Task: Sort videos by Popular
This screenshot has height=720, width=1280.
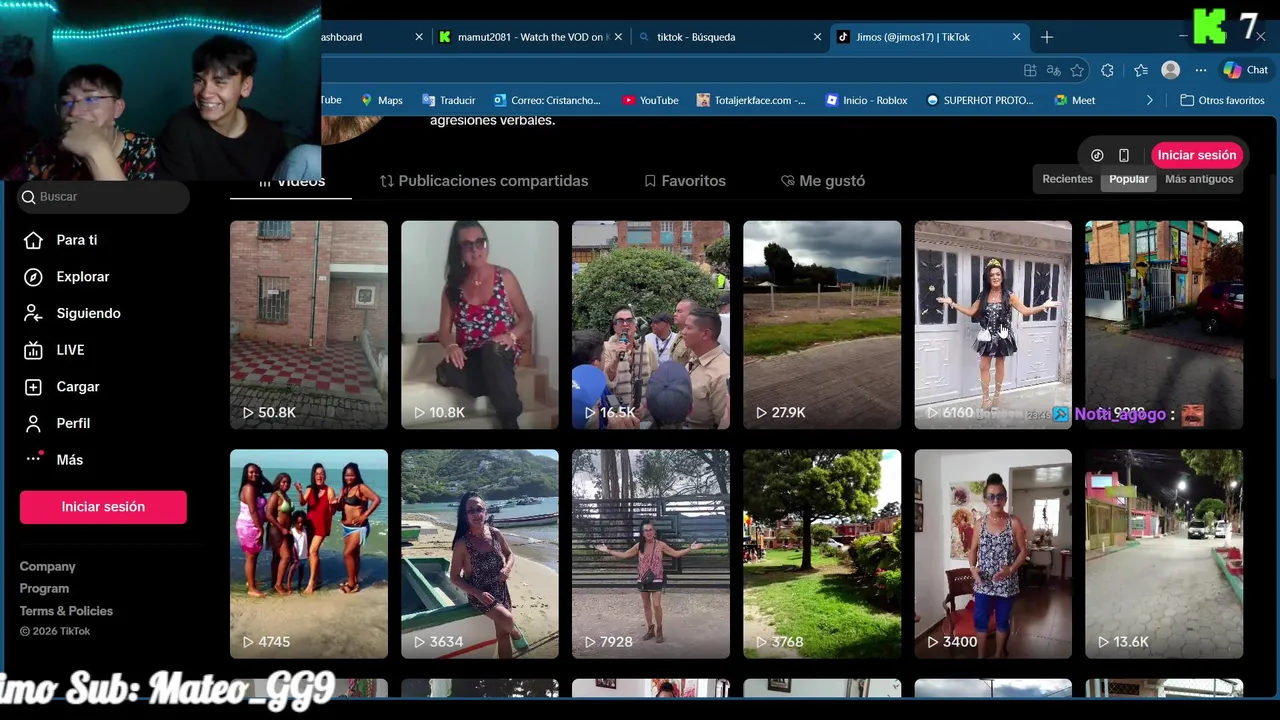Action: [1128, 179]
